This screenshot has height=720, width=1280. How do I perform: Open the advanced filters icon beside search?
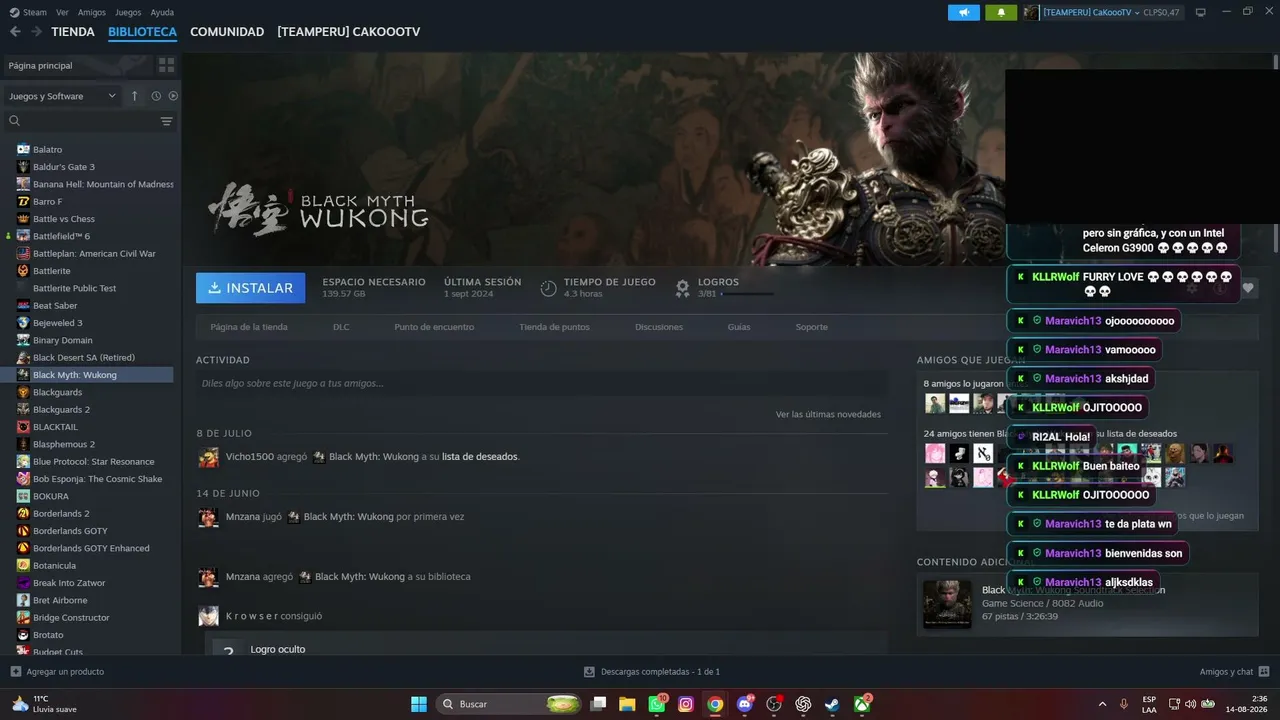[167, 121]
